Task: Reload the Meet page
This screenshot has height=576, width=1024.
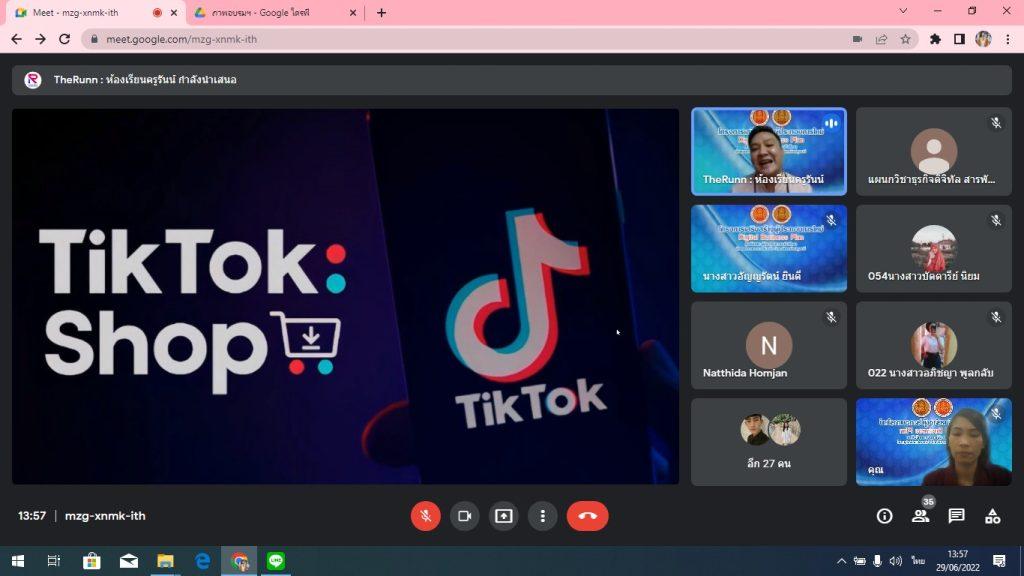Action: (x=64, y=39)
